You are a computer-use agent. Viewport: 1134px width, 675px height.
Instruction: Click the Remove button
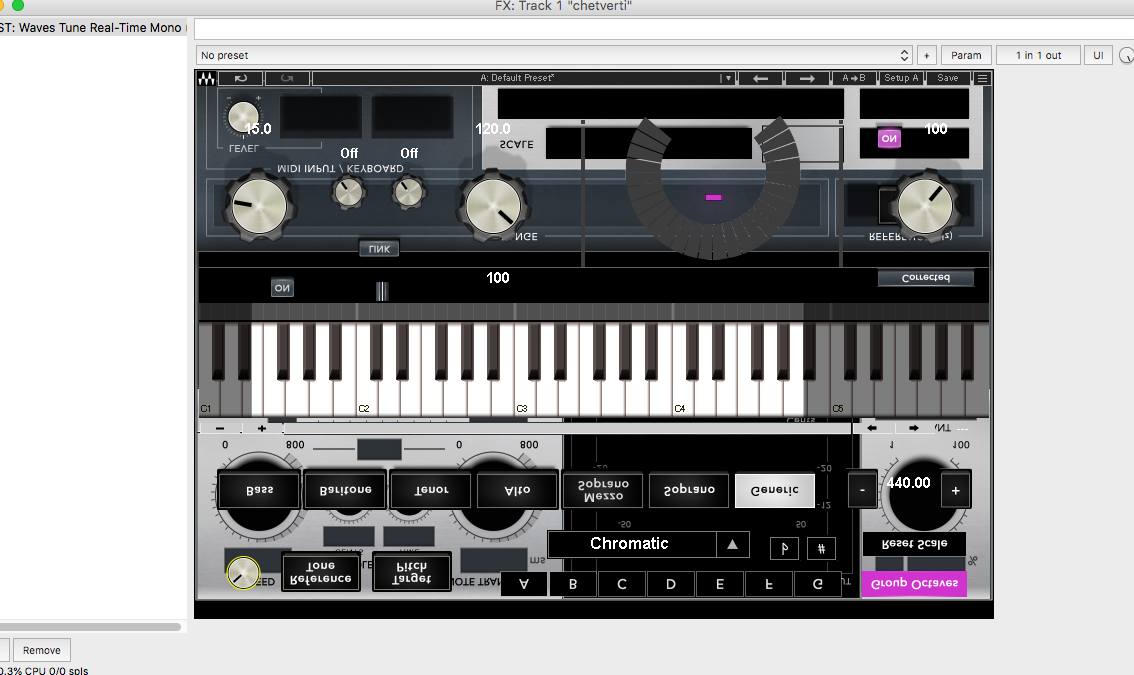[41, 650]
